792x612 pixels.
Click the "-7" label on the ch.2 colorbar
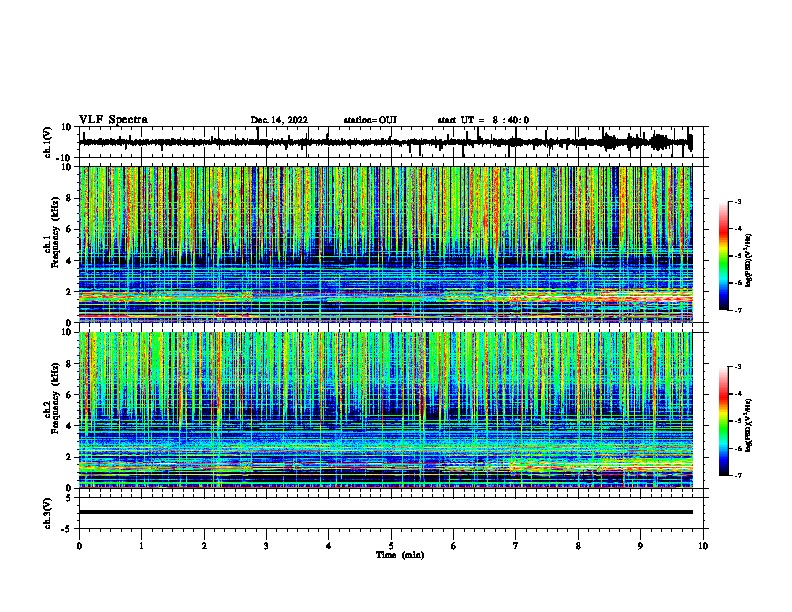[737, 476]
